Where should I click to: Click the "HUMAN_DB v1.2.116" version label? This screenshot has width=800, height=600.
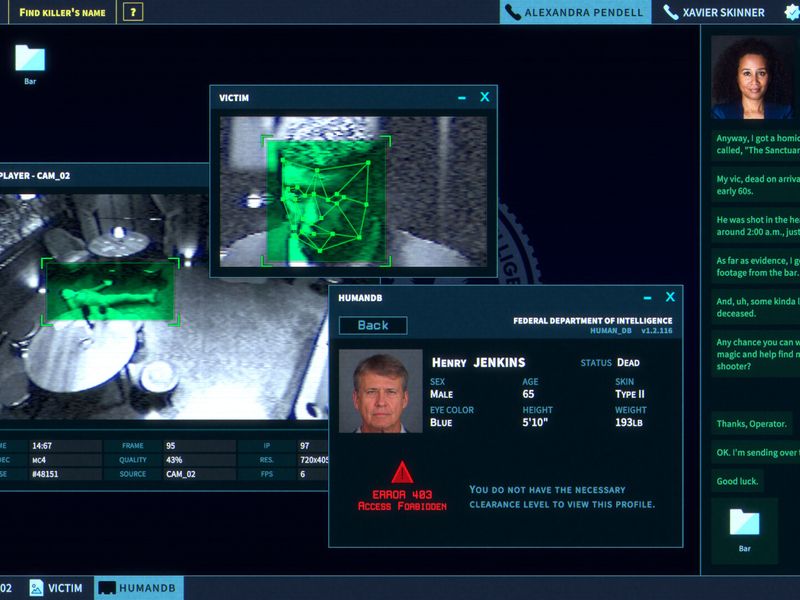pos(631,331)
